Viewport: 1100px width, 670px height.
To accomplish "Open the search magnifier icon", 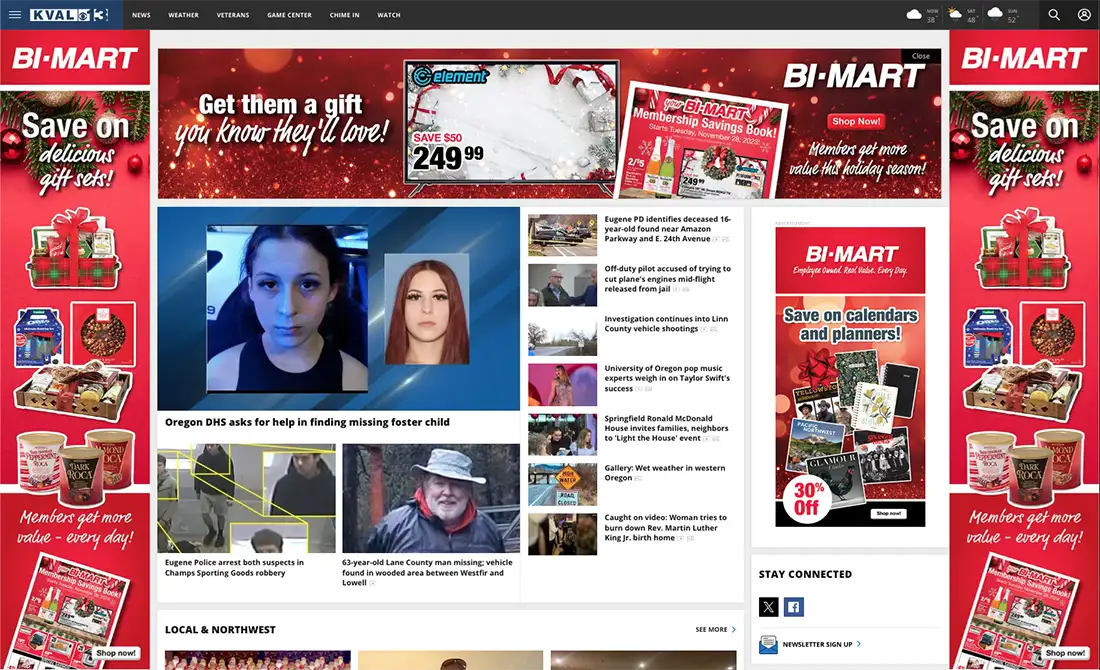I will coord(1054,14).
